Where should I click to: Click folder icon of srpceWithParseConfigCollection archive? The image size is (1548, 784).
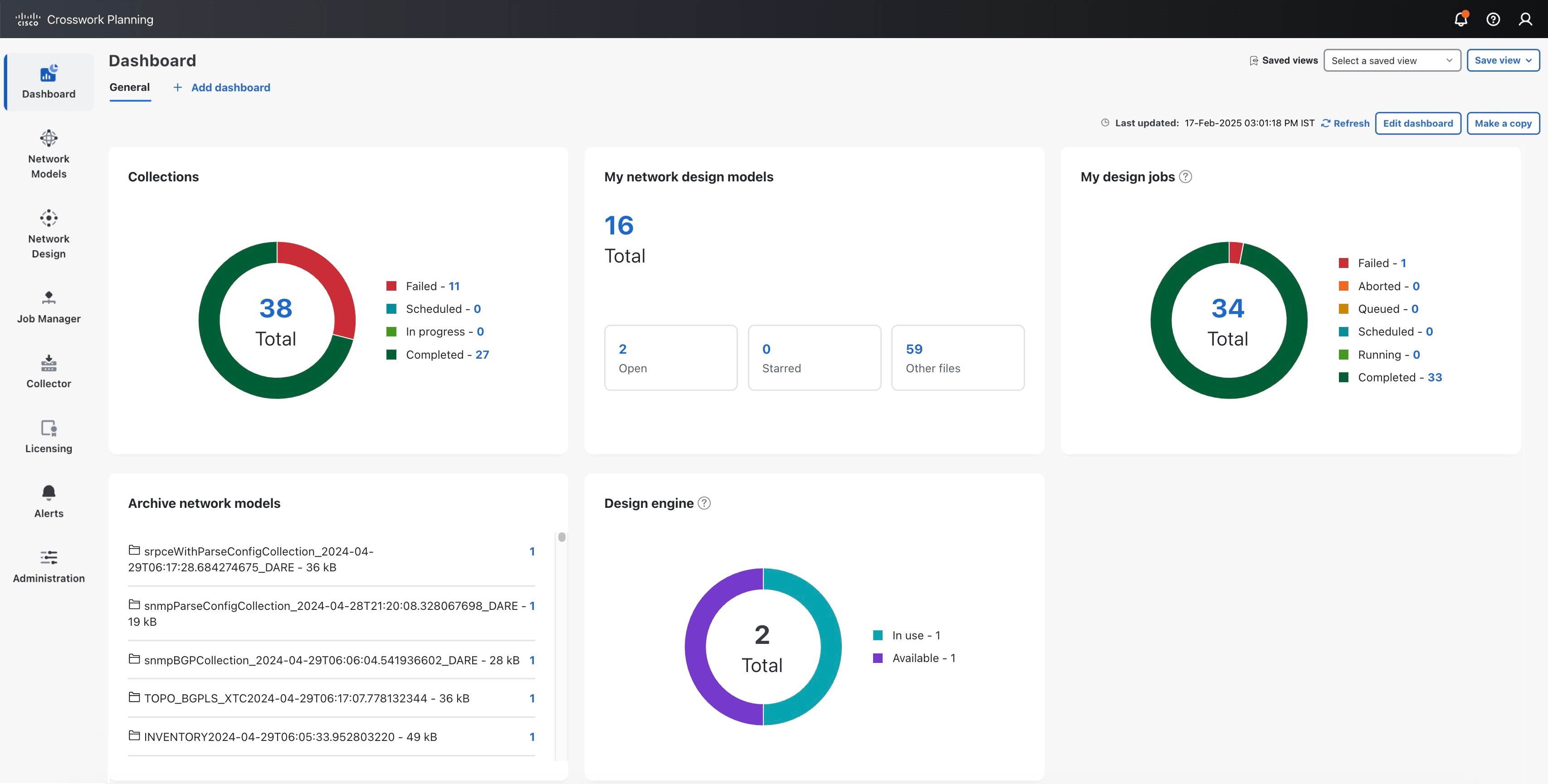pyautogui.click(x=134, y=550)
